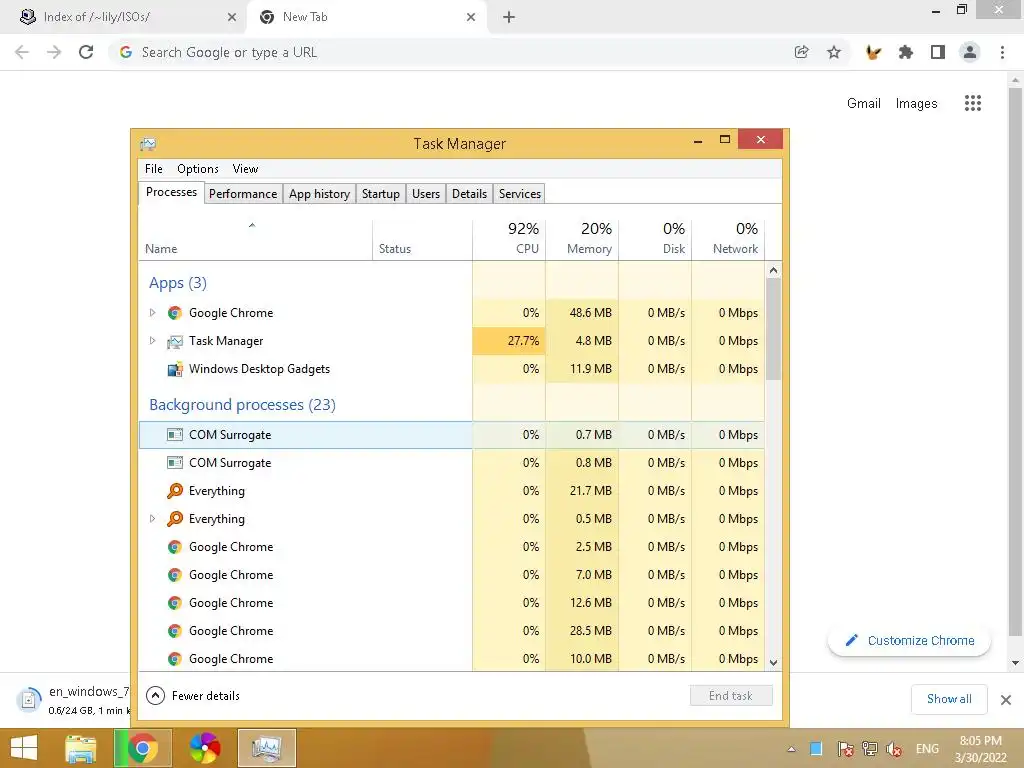This screenshot has height=768, width=1024.
Task: Select the highlighted COM Surrogate 0.7 MB row
Action: pyautogui.click(x=451, y=435)
